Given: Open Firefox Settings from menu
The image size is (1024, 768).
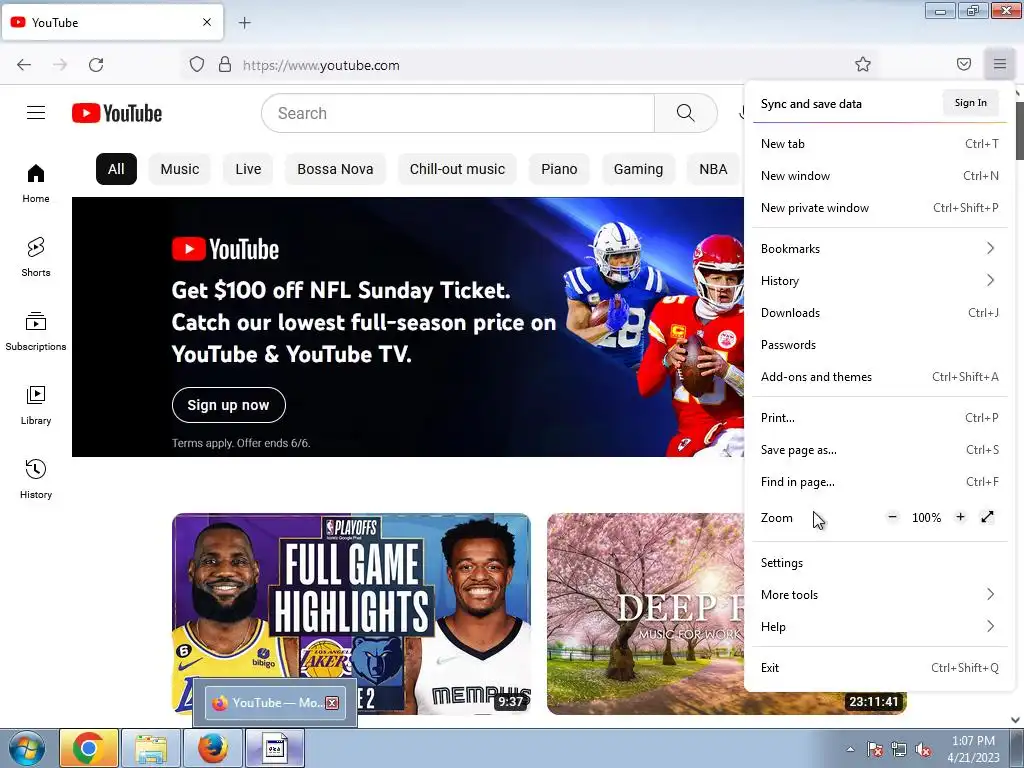Looking at the screenshot, I should [x=880, y=563].
